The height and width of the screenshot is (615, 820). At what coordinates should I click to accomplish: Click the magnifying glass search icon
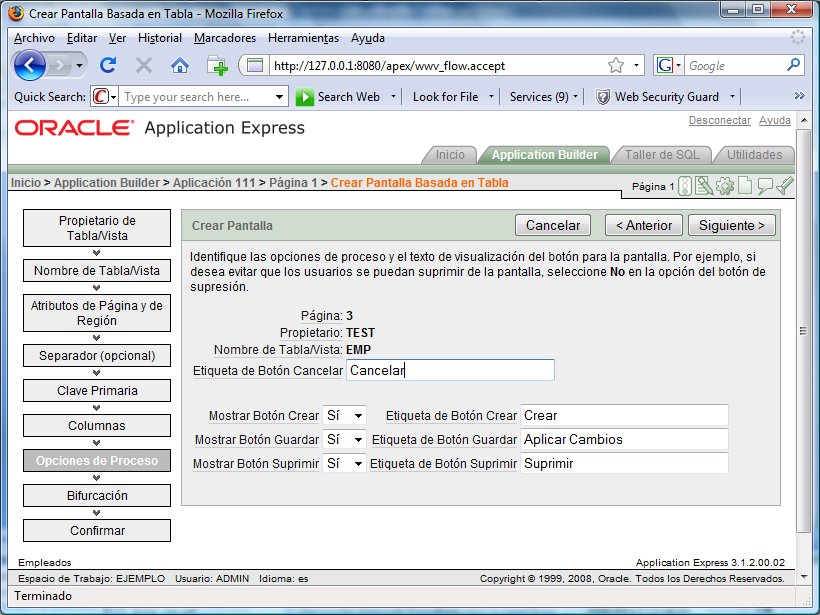pos(793,65)
